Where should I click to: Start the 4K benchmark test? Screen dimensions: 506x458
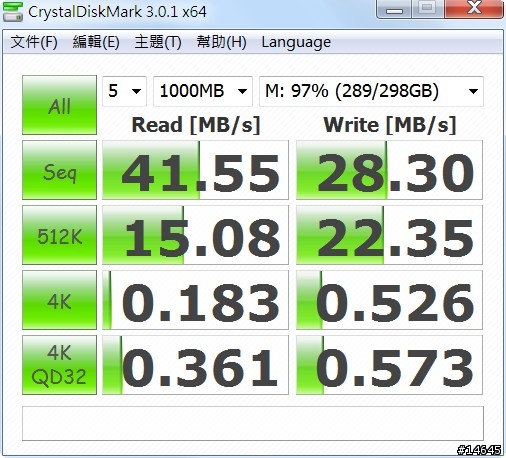tap(59, 300)
